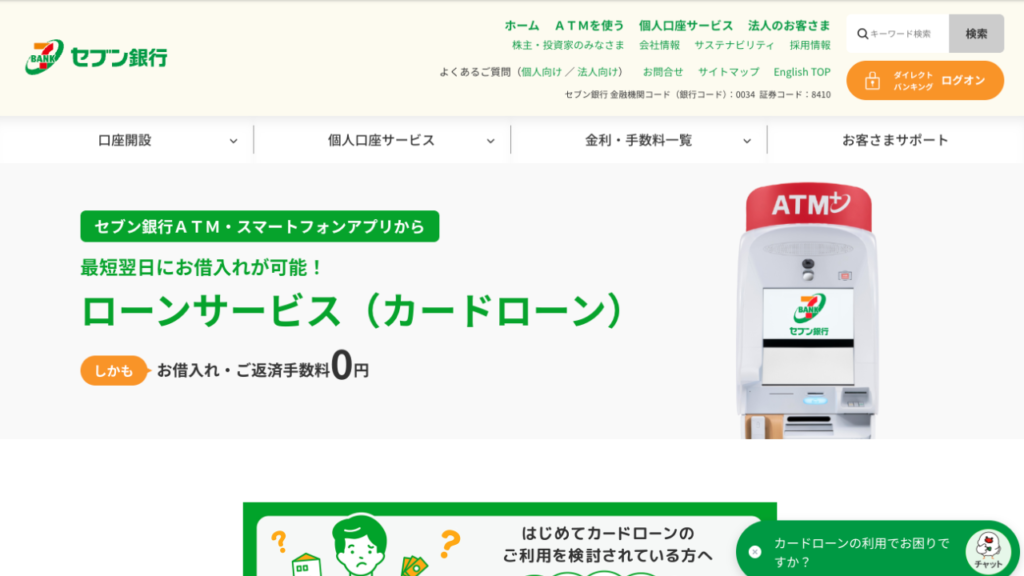Image resolution: width=1024 pixels, height=576 pixels.
Task: Open the ＡＴＭを使う link
Action: [589, 25]
